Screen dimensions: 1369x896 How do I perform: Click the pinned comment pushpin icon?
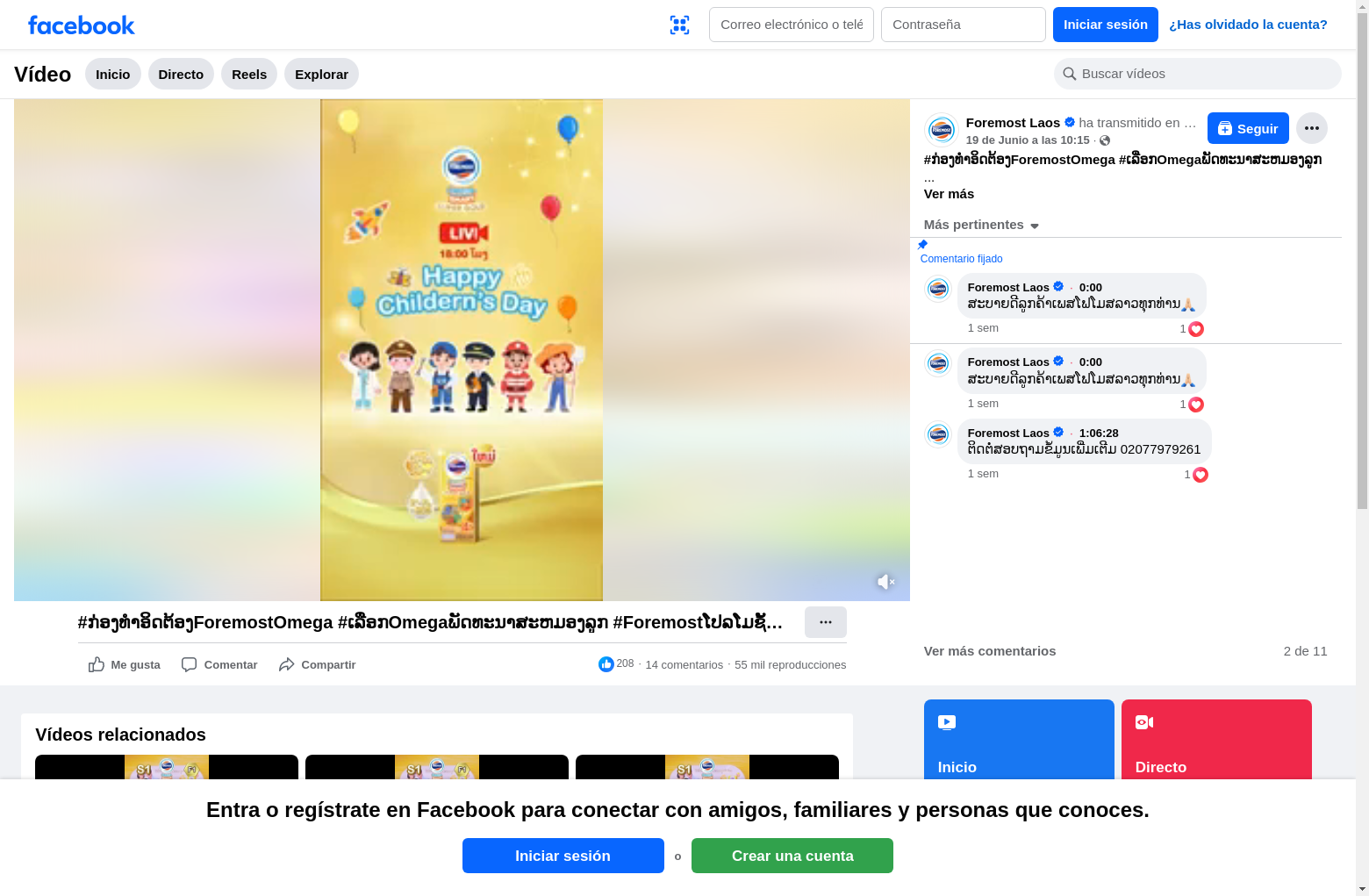922,245
